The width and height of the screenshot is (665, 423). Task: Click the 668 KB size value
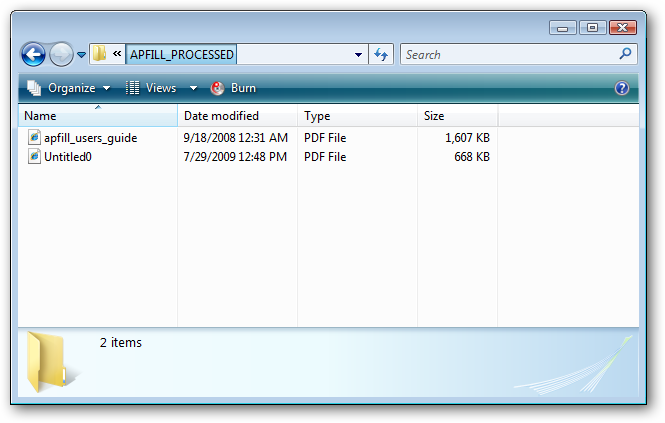[472, 157]
